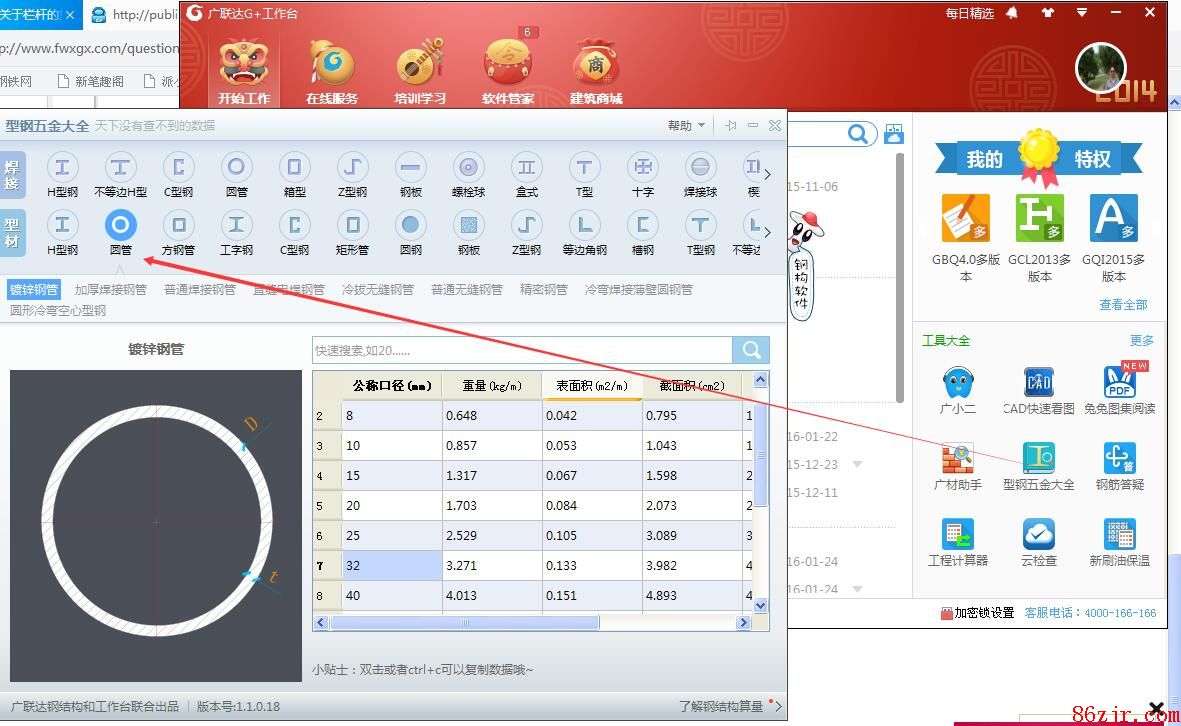This screenshot has width=1181, height=726.
Task: Expand more 型材 section types arrow
Action: (767, 231)
